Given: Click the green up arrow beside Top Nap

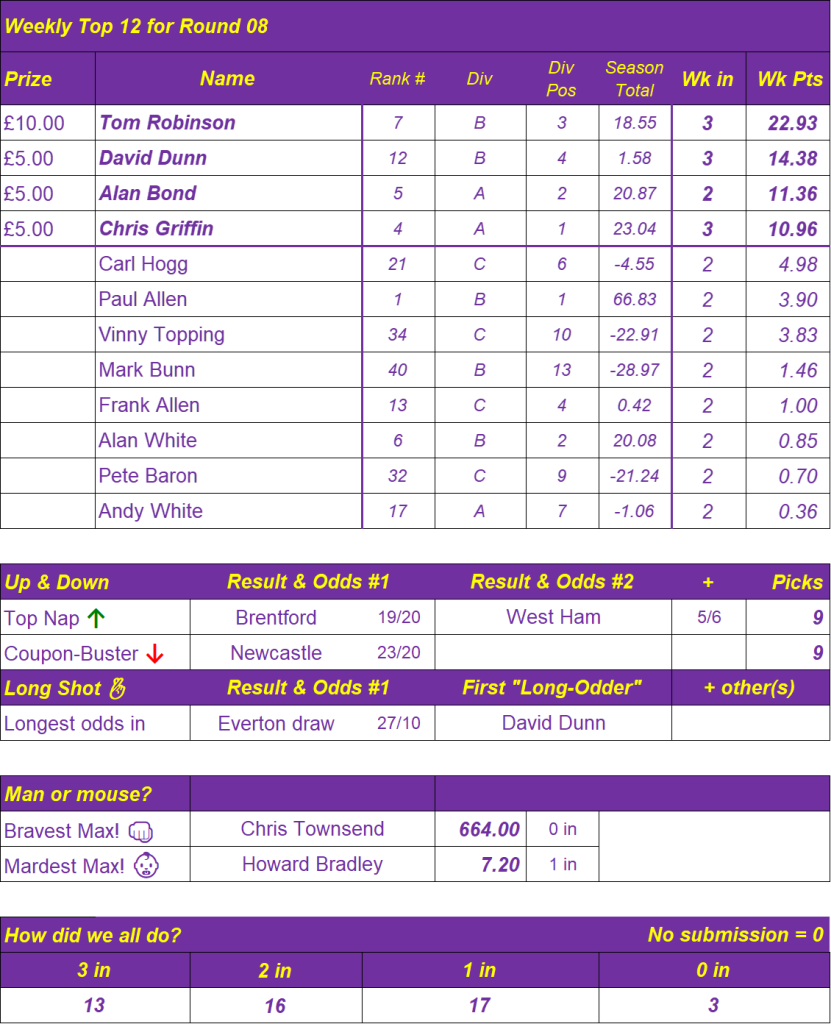Looking at the screenshot, I should click(x=96, y=618).
